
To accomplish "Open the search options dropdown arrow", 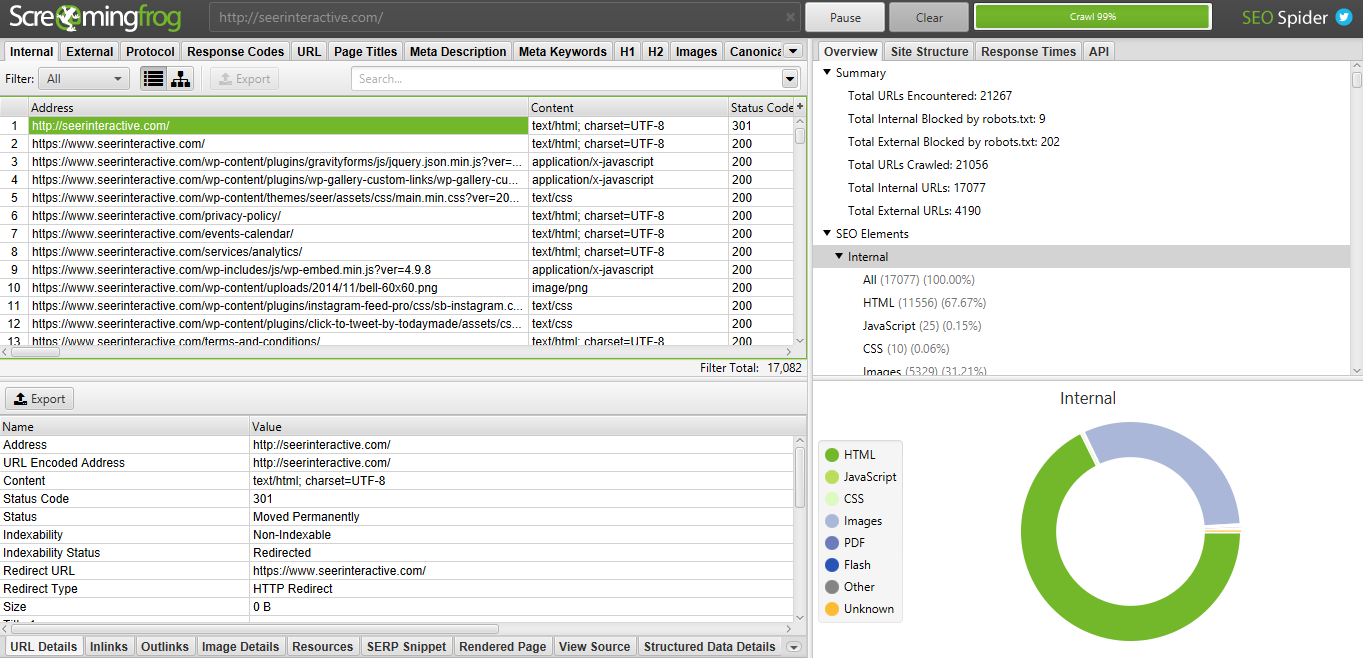I will click(x=790, y=79).
